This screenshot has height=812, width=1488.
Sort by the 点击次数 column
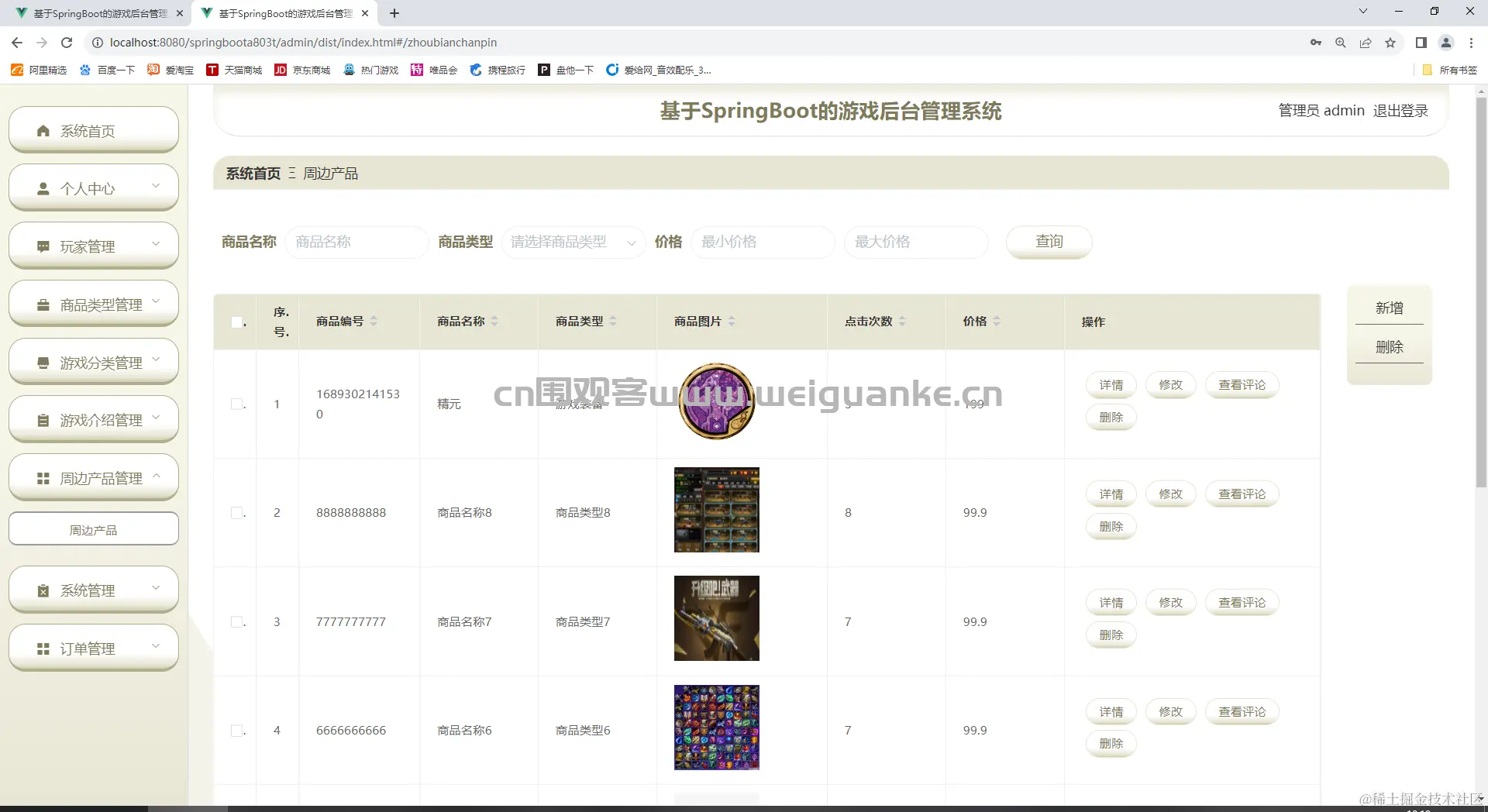tap(902, 321)
